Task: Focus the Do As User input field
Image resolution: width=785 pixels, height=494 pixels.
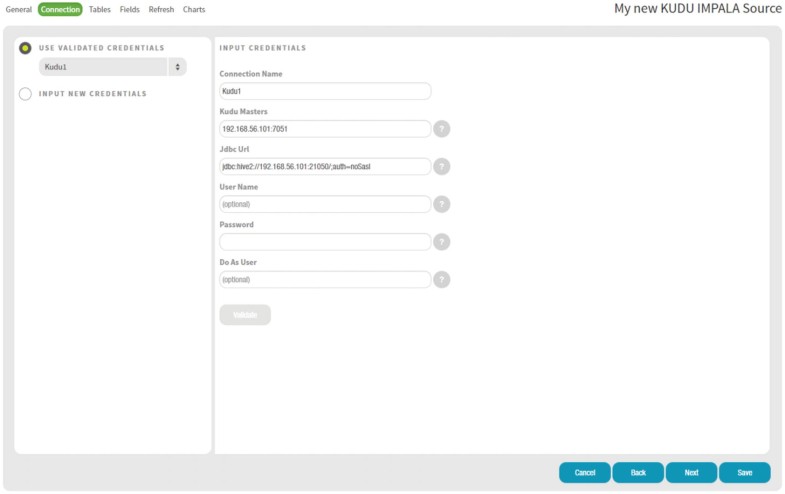Action: tap(325, 279)
